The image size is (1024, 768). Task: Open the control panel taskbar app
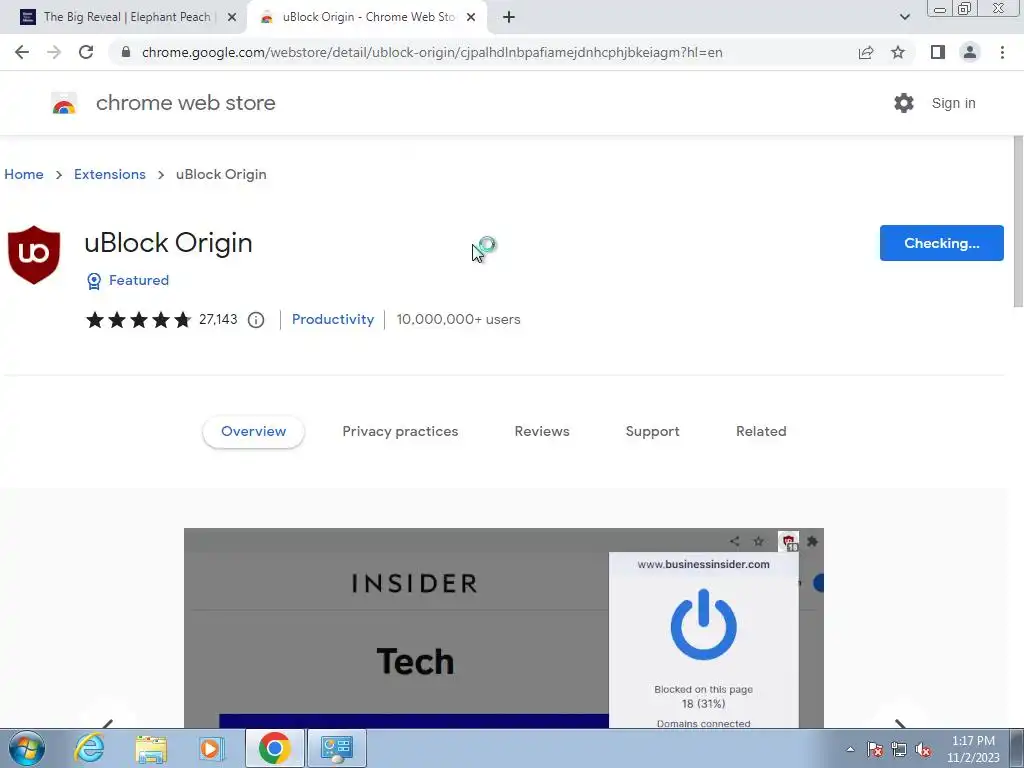pos(336,748)
